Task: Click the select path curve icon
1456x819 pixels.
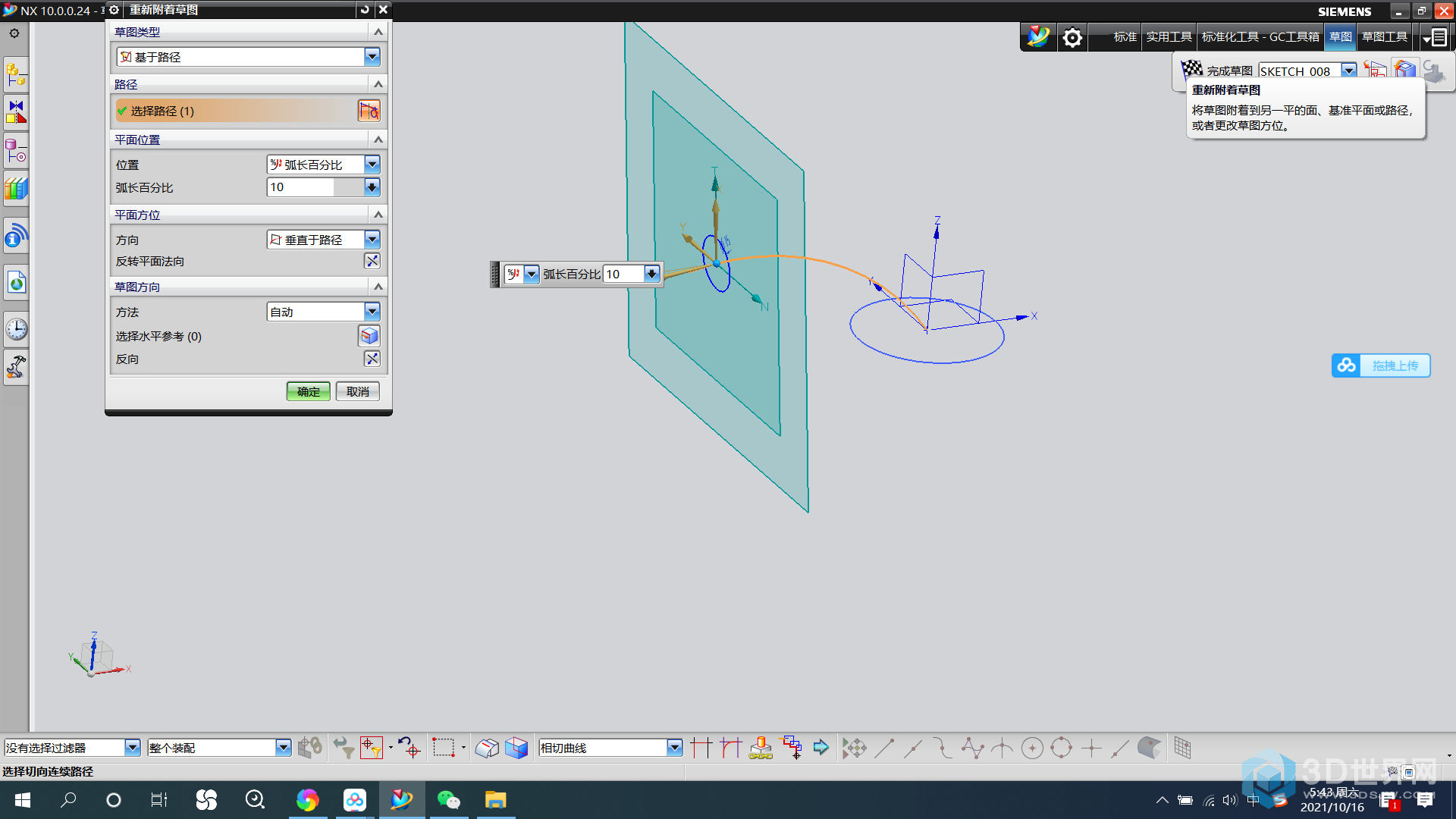Action: 369,111
